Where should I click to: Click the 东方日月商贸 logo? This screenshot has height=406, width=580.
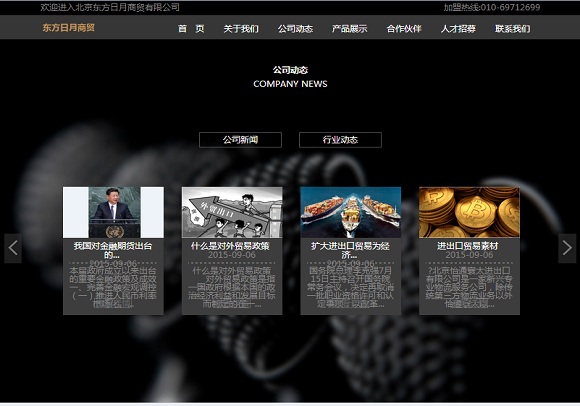coord(68,28)
